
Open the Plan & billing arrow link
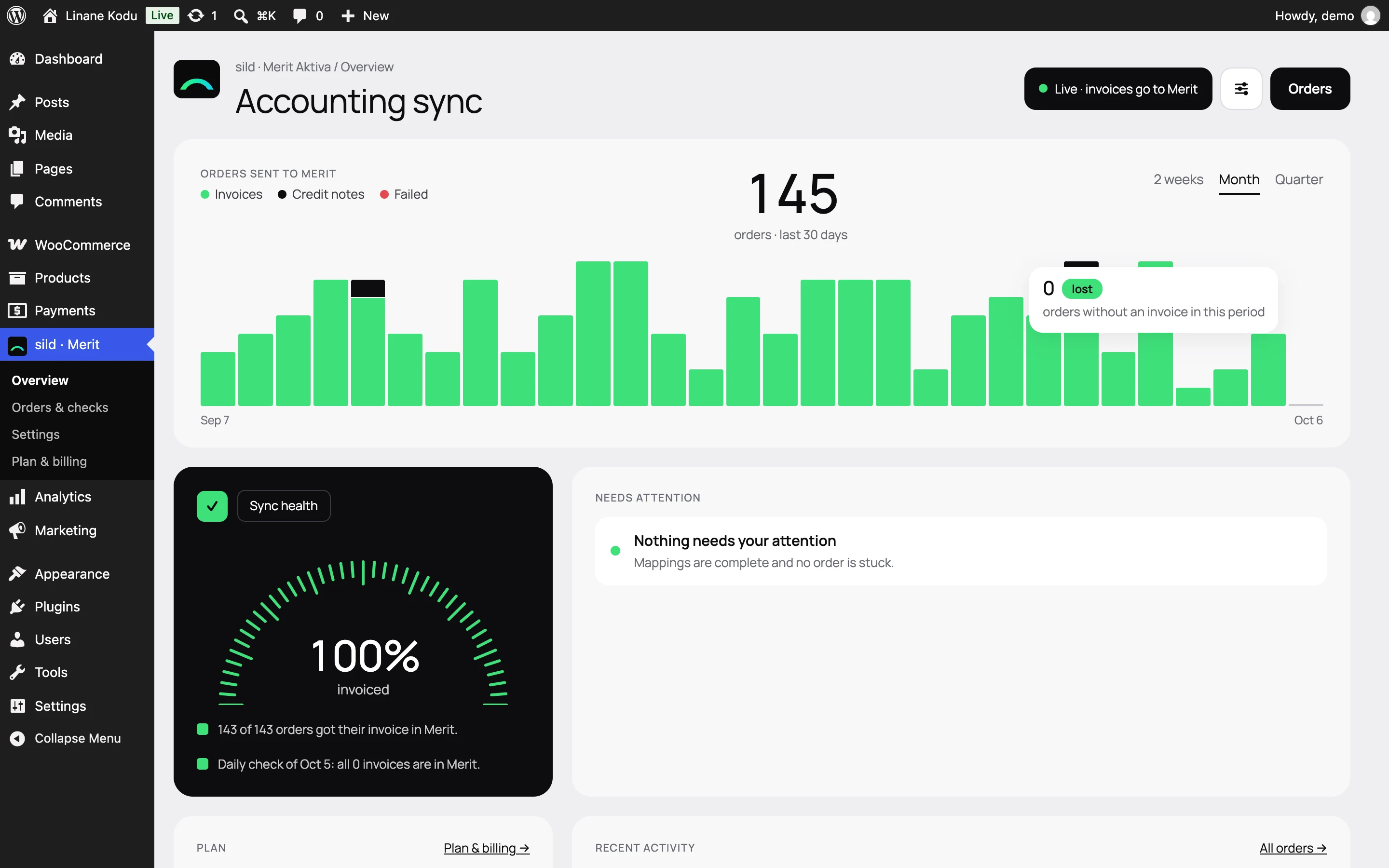click(486, 848)
